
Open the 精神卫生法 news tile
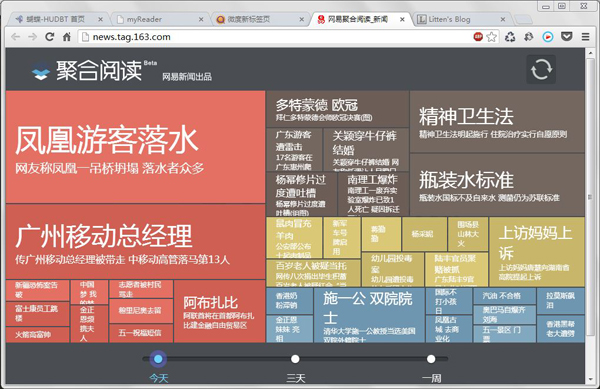[497, 122]
